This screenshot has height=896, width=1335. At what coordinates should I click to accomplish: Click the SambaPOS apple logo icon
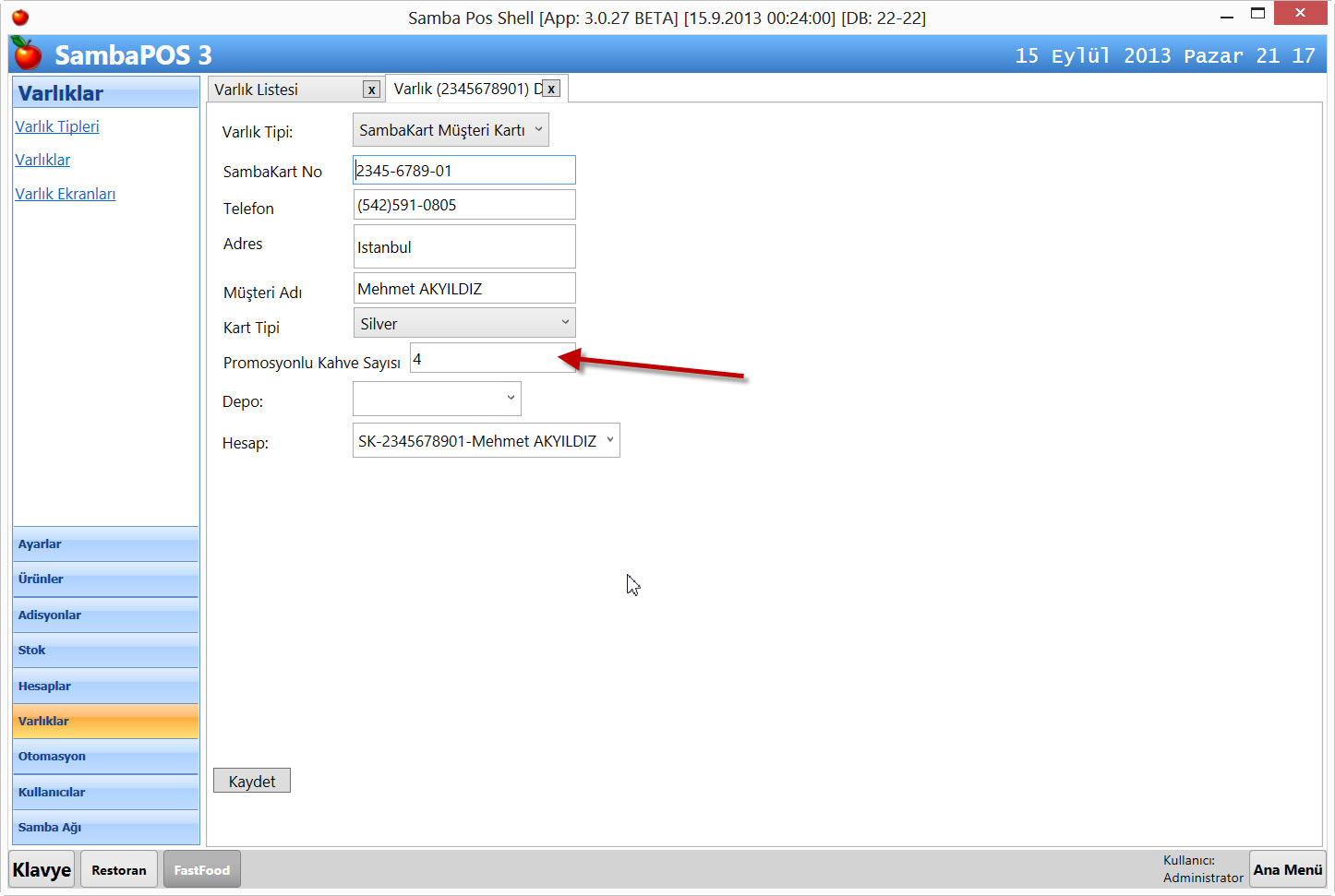point(27,54)
